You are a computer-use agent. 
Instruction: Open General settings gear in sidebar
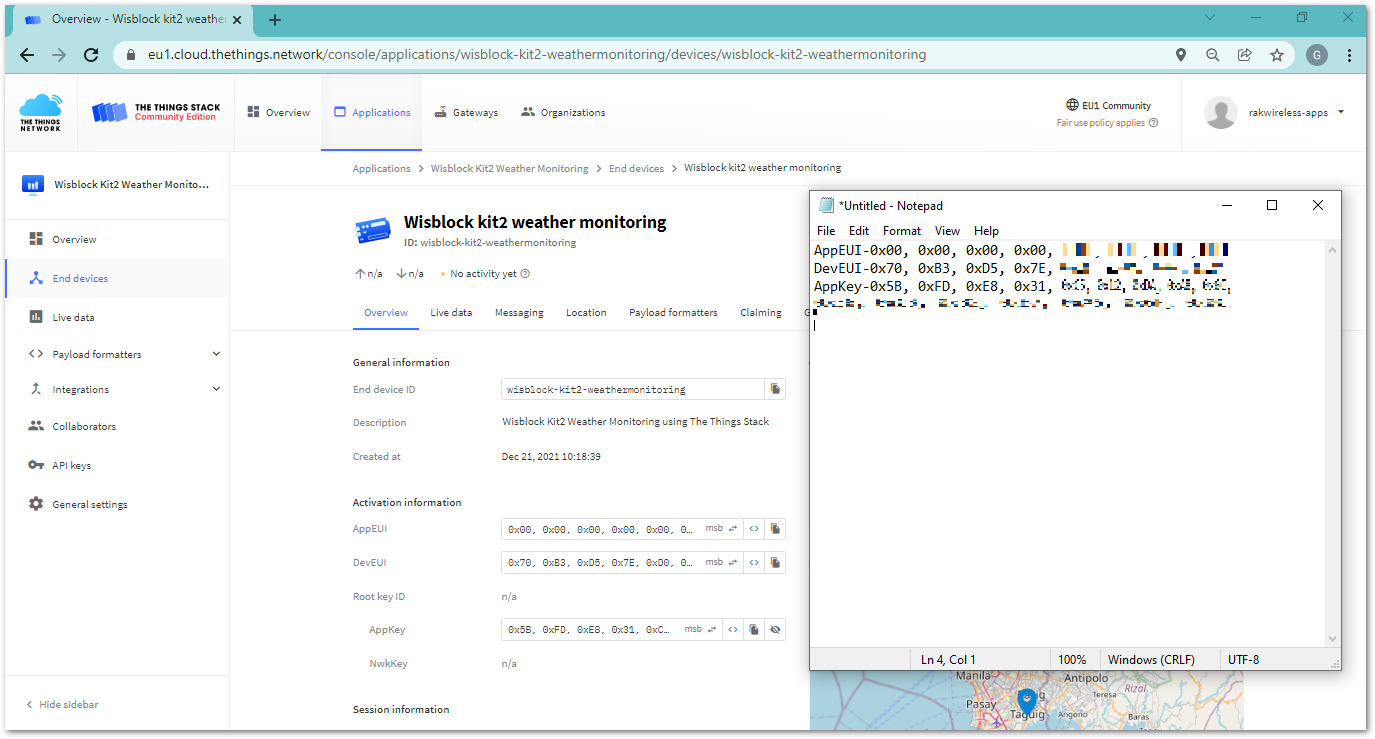tap(36, 504)
